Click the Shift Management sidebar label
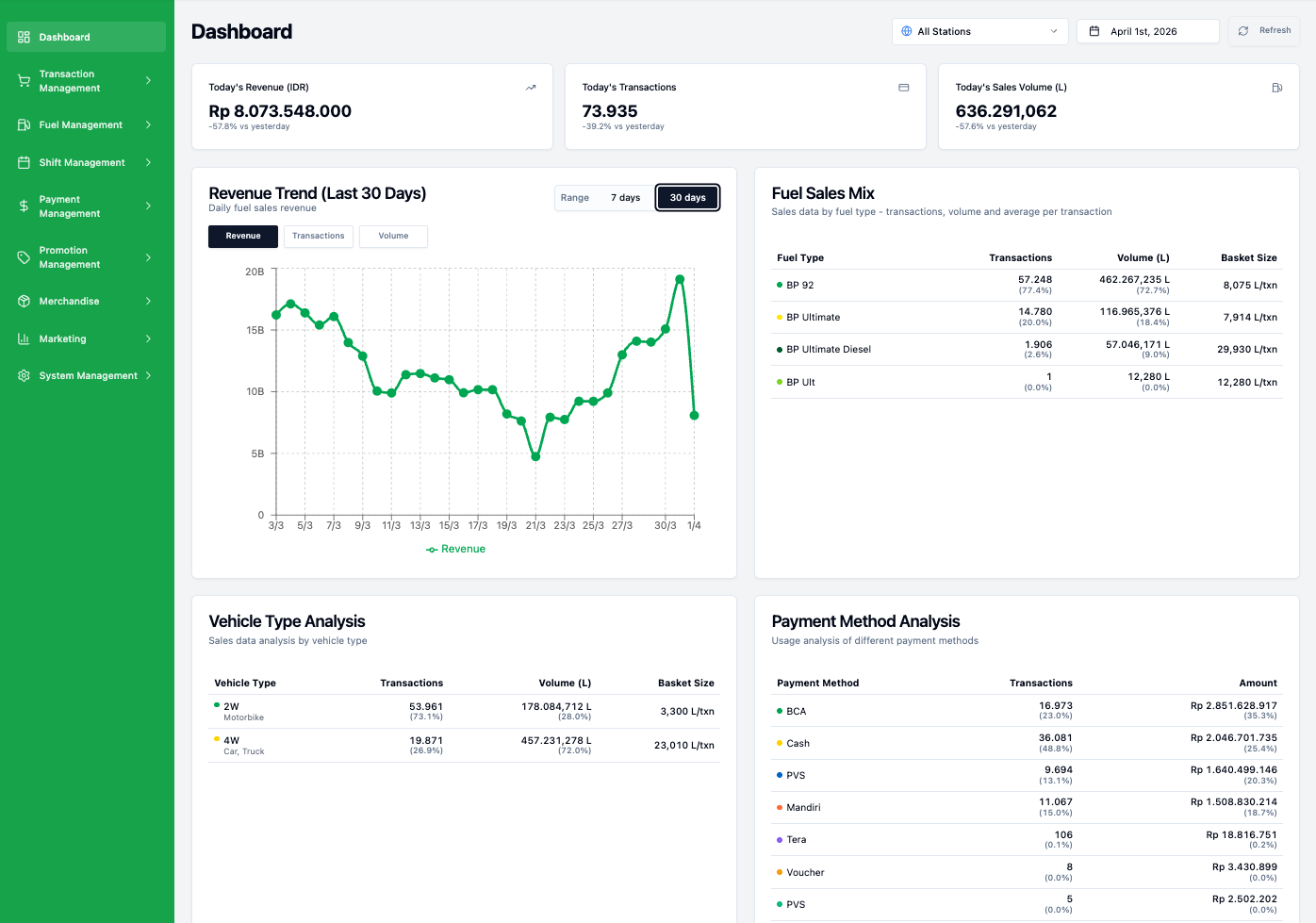This screenshot has height=923, width=1316. coord(82,162)
